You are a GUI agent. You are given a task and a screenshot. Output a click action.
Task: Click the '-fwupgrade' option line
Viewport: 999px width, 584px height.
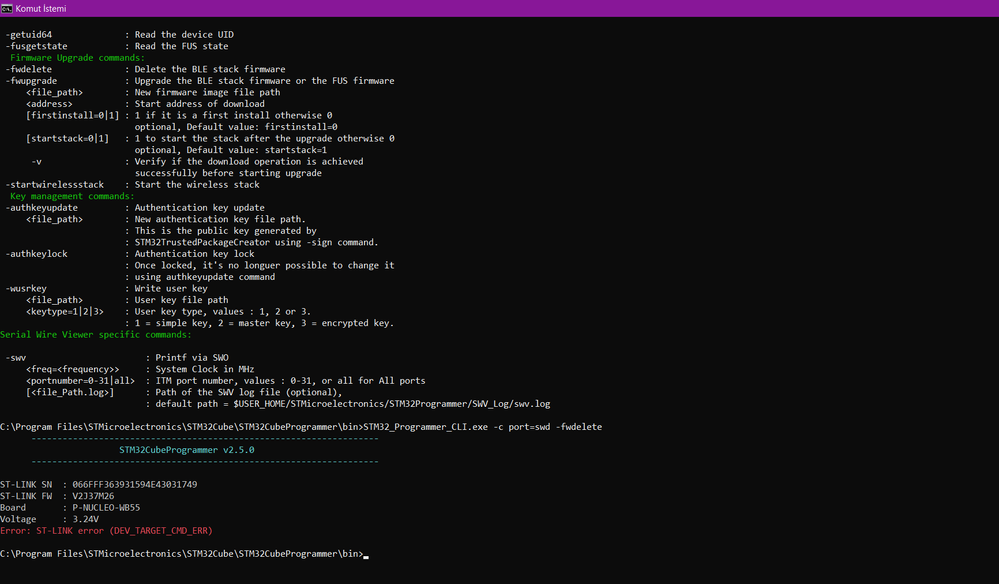(200, 81)
